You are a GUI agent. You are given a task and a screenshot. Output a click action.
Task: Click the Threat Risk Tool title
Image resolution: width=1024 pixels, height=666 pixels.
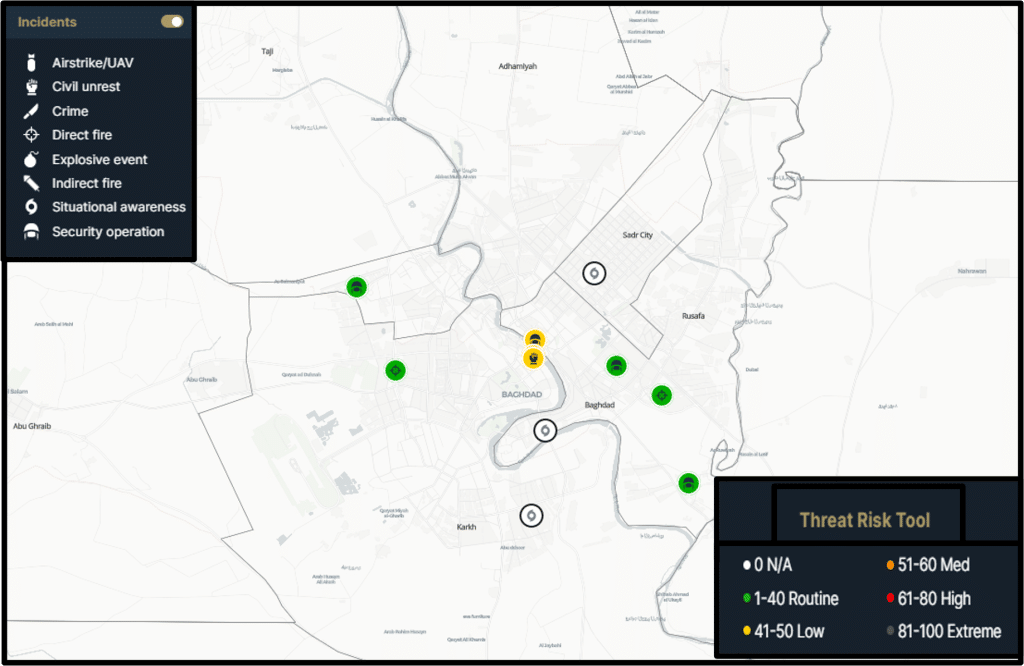[865, 520]
